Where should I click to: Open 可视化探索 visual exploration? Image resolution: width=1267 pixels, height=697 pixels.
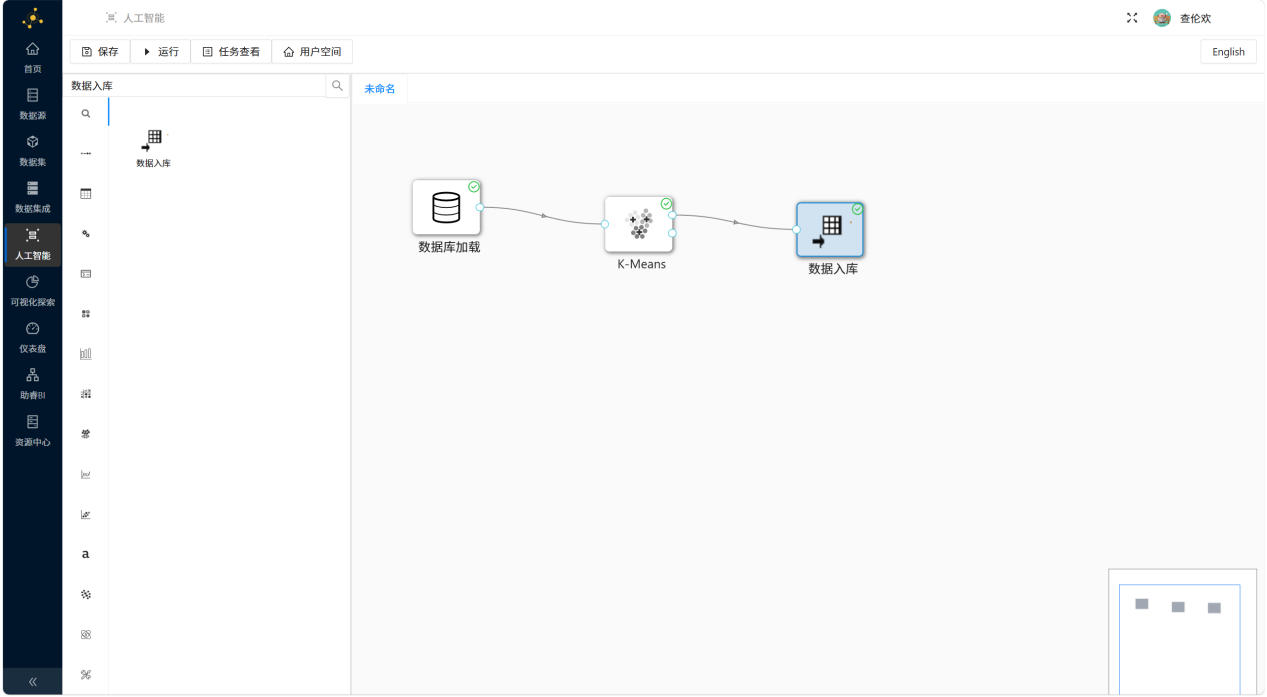(x=32, y=290)
